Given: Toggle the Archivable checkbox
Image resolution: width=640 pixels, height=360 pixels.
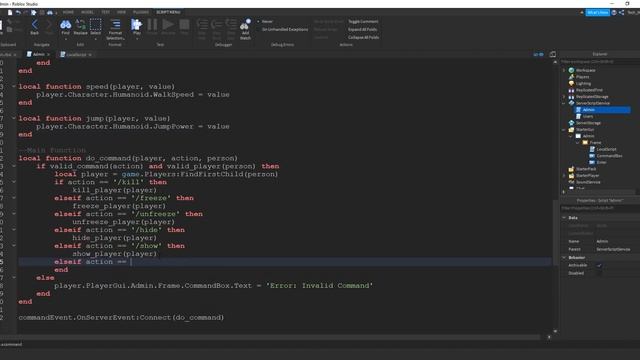Looking at the screenshot, I should [x=599, y=265].
